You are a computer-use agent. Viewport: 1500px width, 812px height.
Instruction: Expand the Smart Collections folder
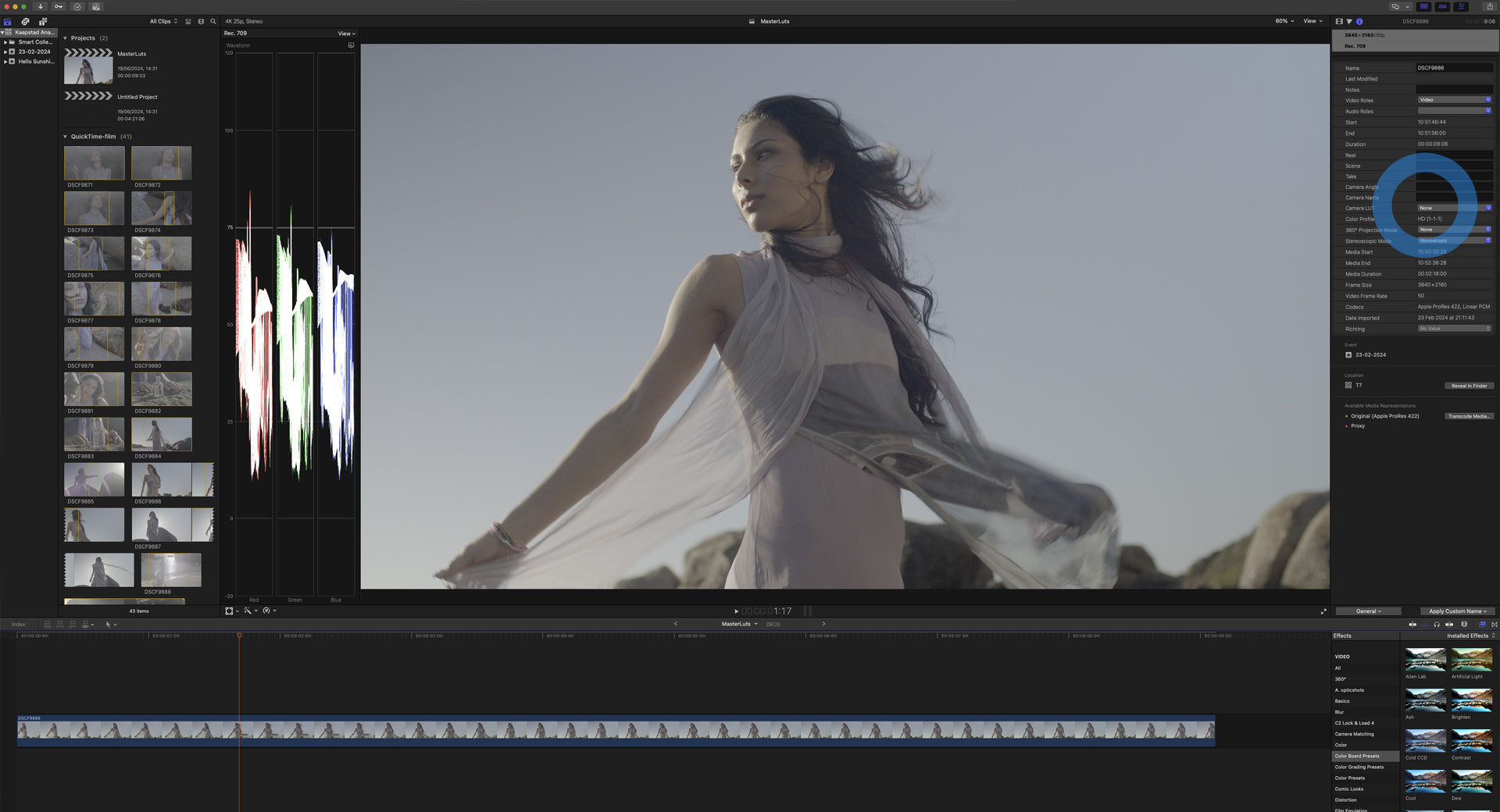pyautogui.click(x=5, y=42)
